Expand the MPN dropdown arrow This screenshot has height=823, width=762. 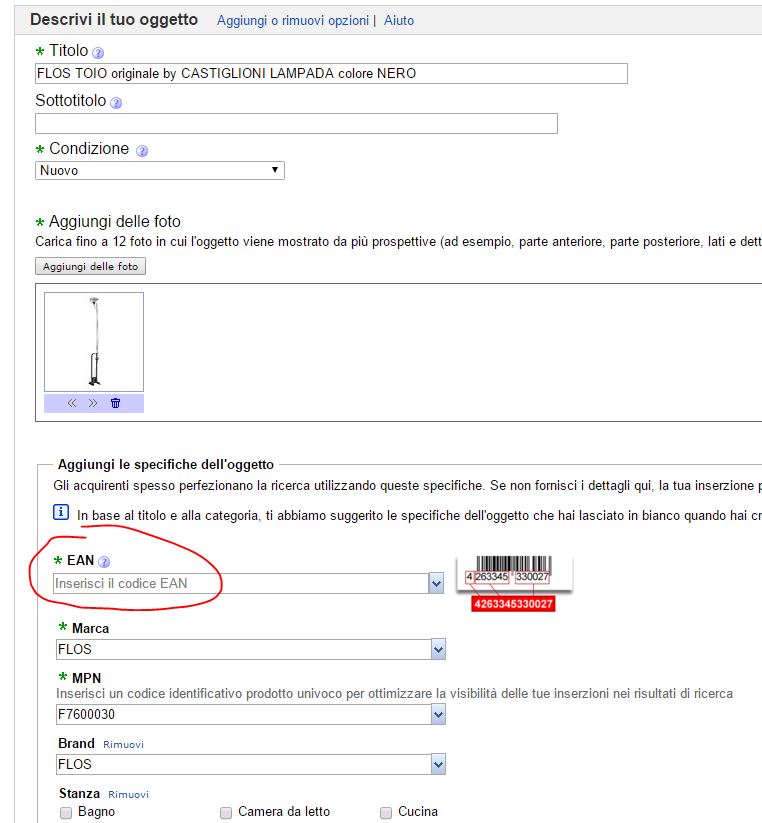(438, 714)
